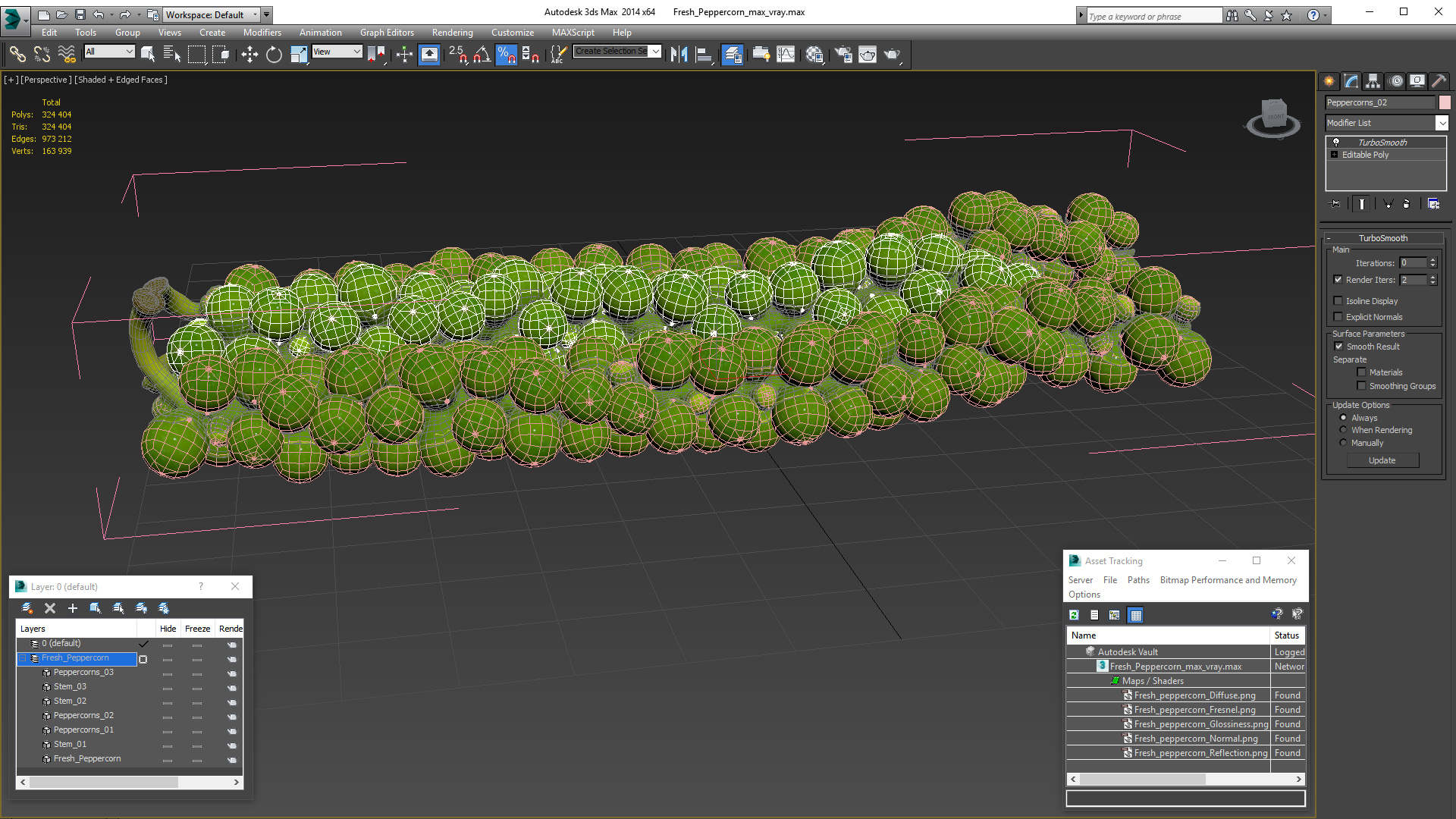The height and width of the screenshot is (819, 1456).
Task: Open the Modifier List dropdown
Action: click(1442, 123)
